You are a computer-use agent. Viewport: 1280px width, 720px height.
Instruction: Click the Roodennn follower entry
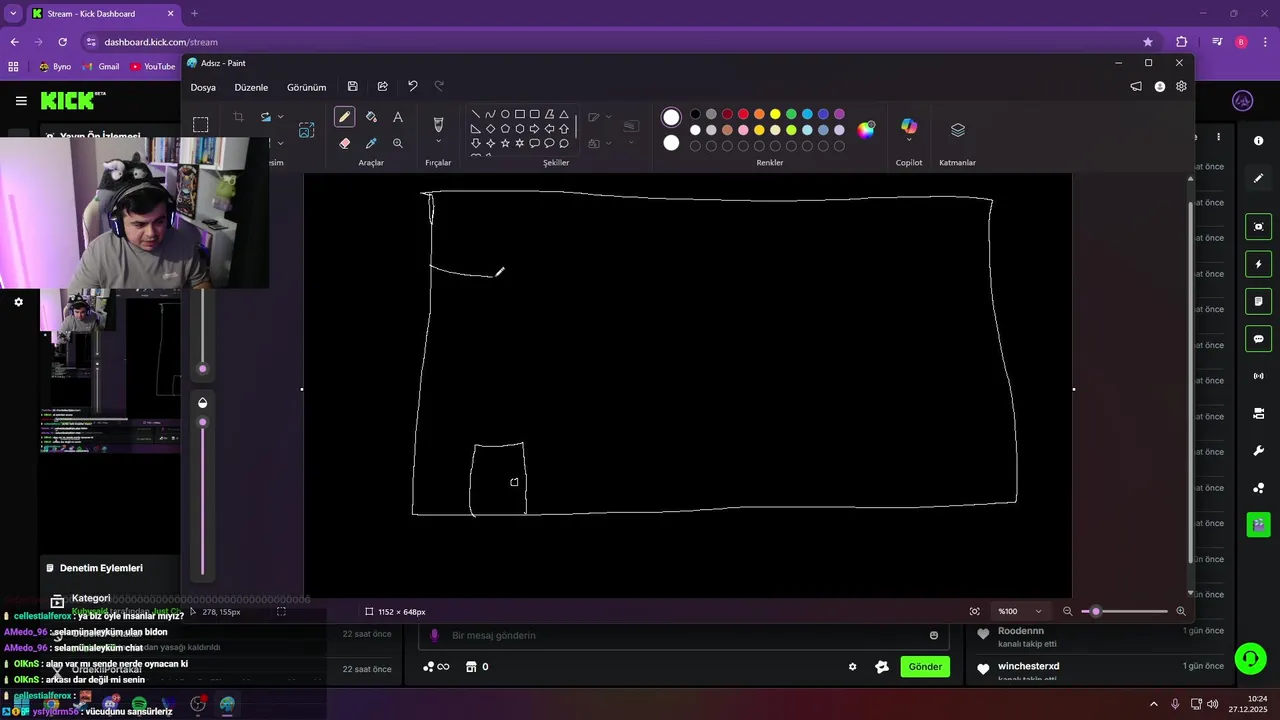(x=1100, y=636)
